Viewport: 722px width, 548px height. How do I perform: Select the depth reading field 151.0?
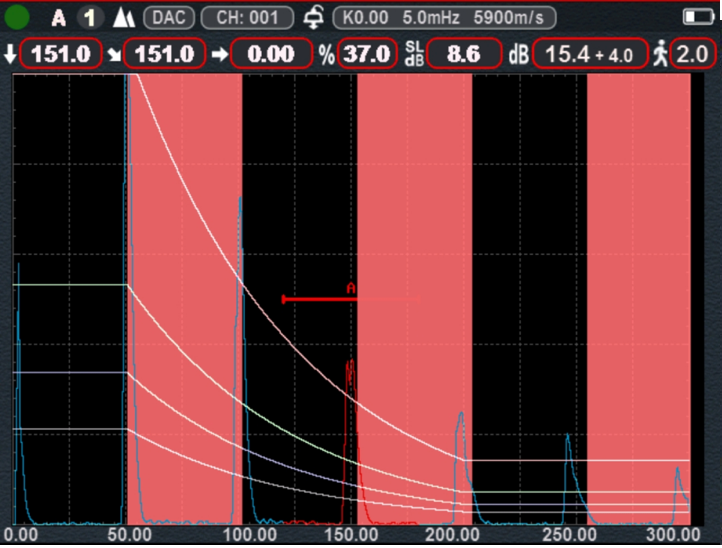60,54
